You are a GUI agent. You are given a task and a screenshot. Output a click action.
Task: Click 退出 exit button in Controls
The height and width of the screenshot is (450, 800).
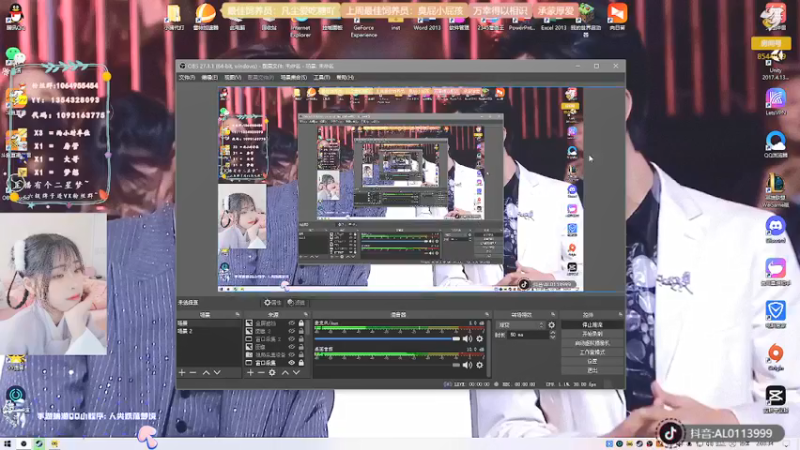tap(592, 370)
